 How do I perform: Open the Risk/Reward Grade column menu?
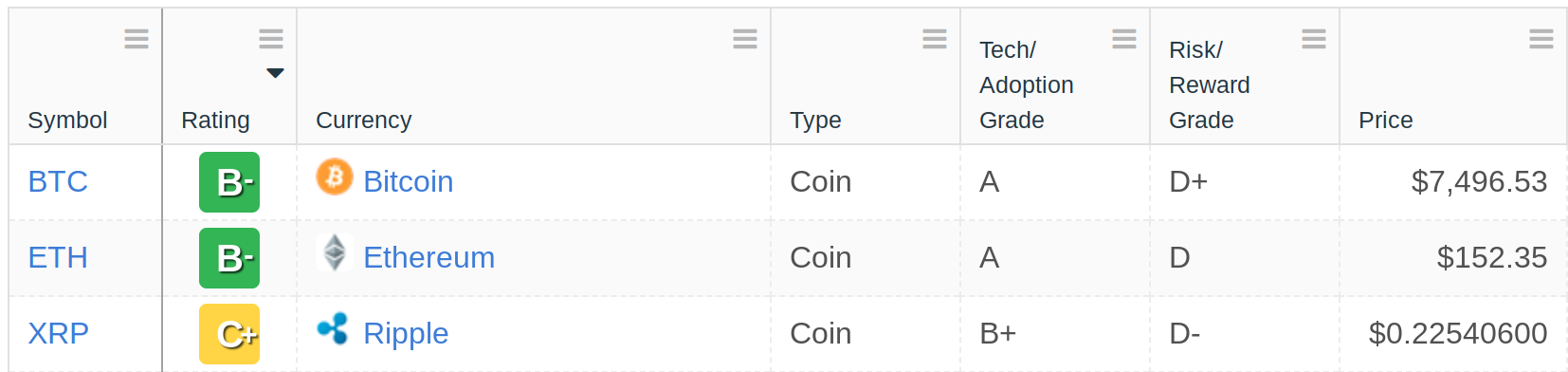coord(1314,39)
